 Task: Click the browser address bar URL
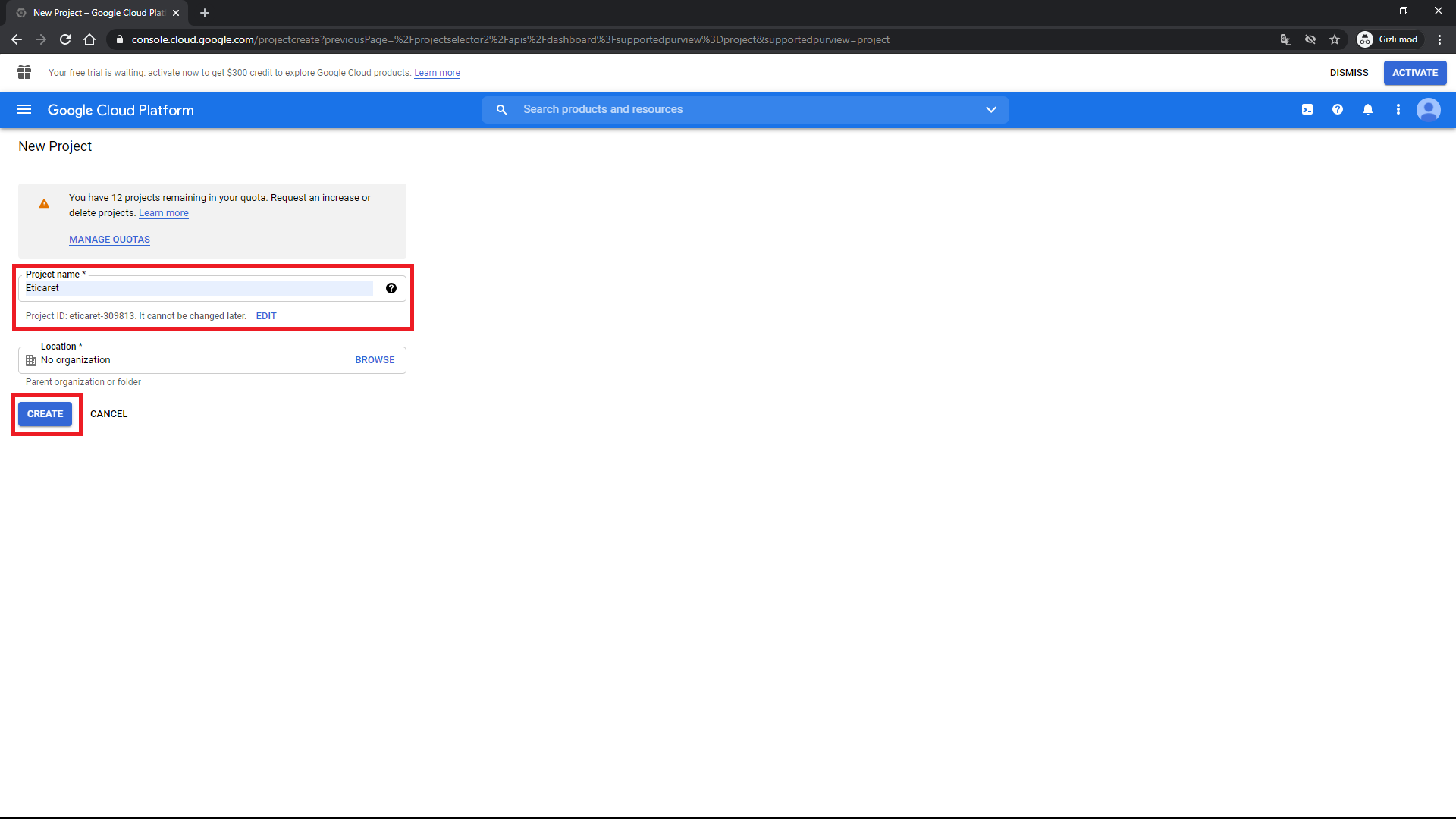[x=510, y=39]
